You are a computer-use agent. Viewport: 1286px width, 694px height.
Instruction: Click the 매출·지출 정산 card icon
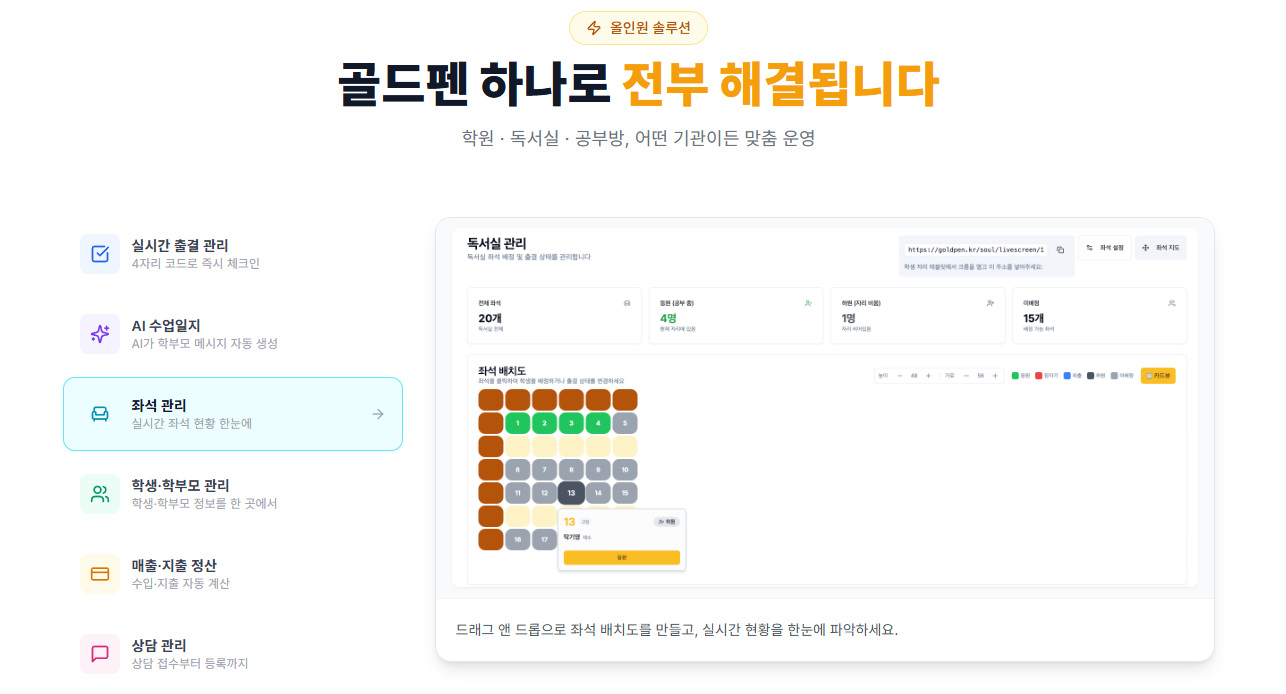100,572
